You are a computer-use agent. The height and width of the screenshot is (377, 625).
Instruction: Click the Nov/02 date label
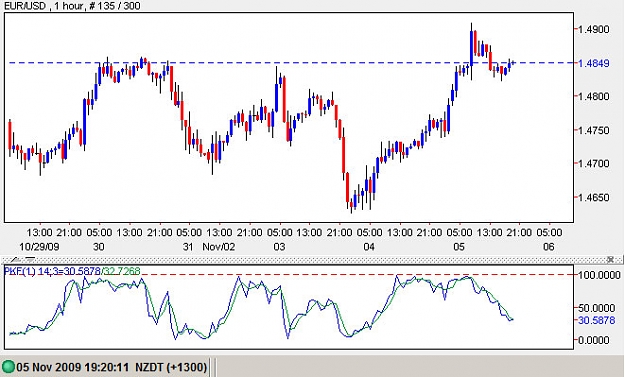219,247
